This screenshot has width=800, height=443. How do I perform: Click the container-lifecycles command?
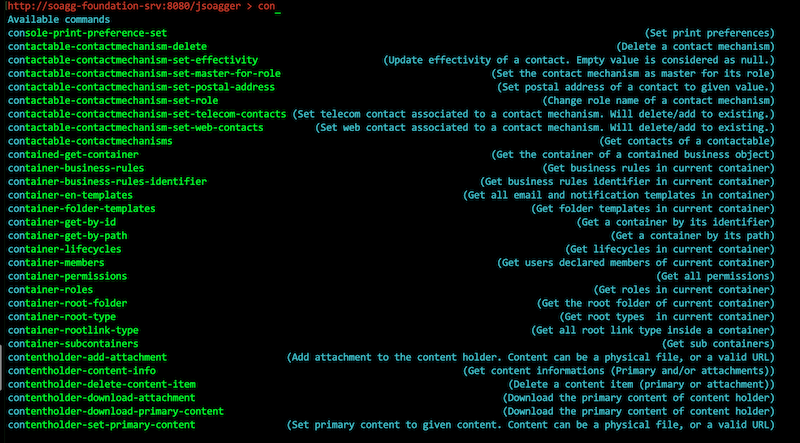coord(65,249)
